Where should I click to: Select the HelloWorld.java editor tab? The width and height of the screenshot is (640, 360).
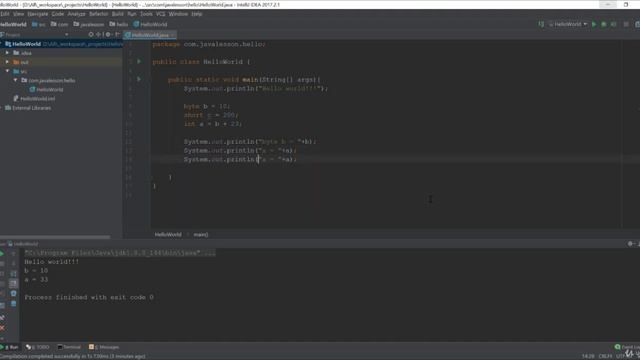pos(150,35)
